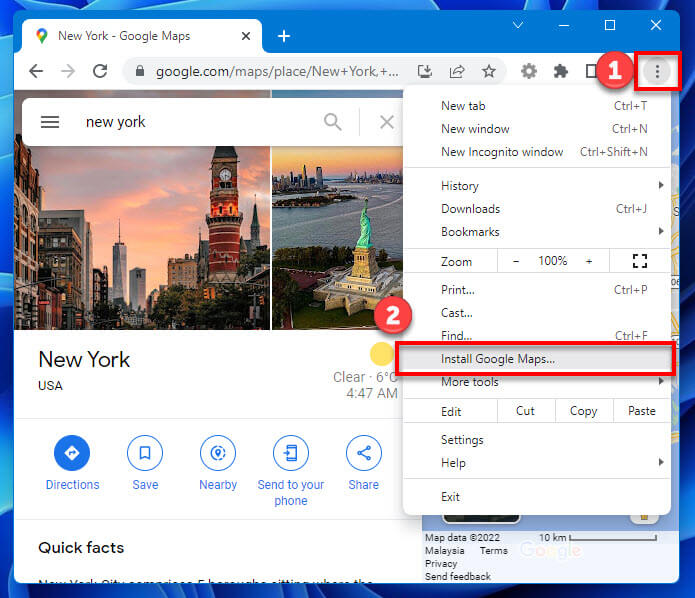This screenshot has width=695, height=598.
Task: Click the Privacy link on the map
Action: click(441, 563)
